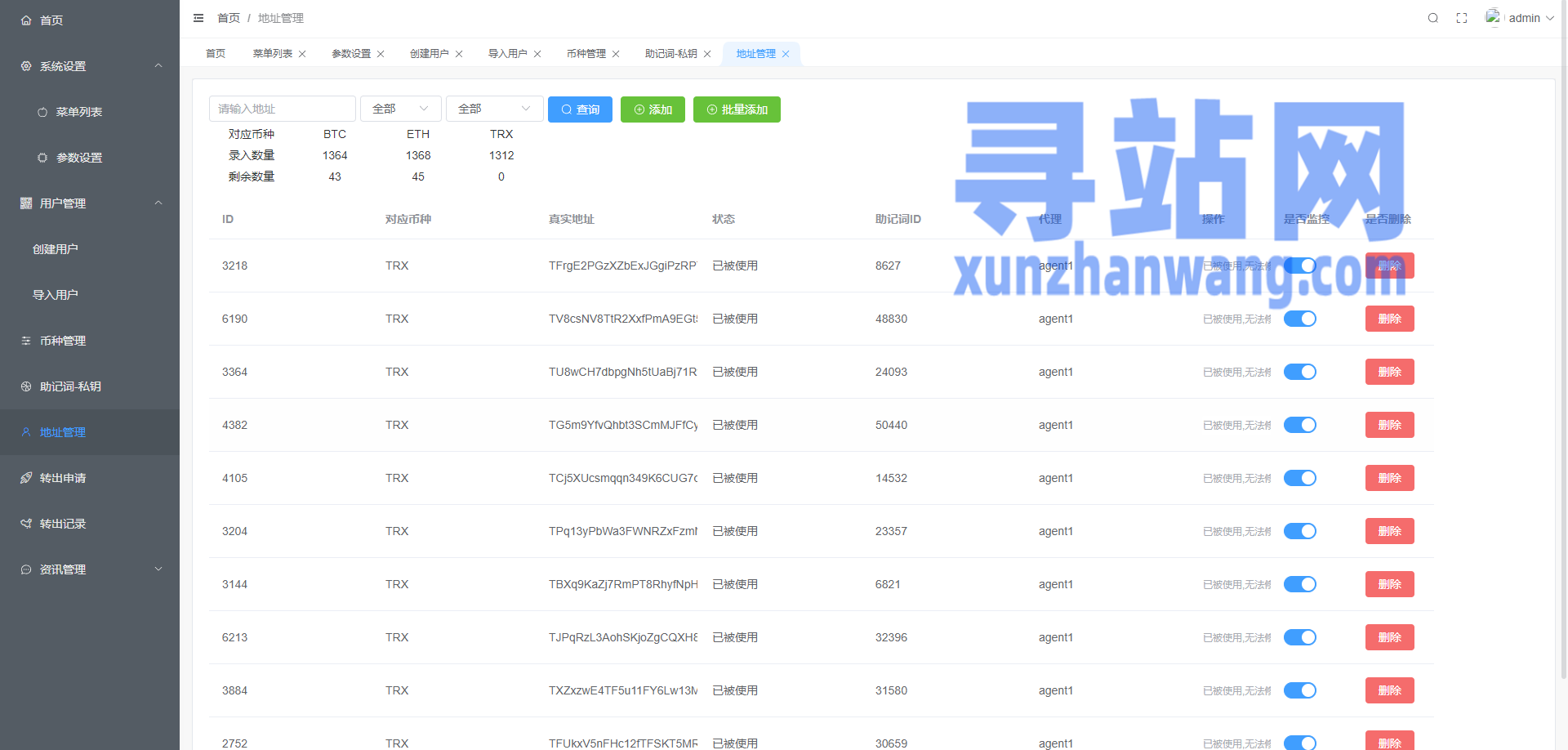The image size is (1568, 750).
Task: Close the 地址管理 tab
Action: coord(786,54)
